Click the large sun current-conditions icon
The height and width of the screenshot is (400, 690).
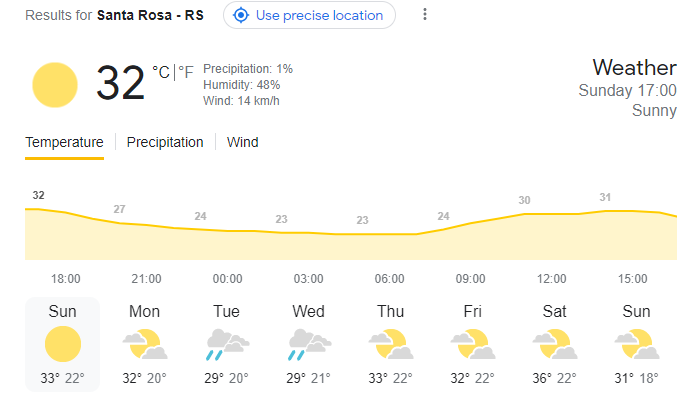click(55, 85)
